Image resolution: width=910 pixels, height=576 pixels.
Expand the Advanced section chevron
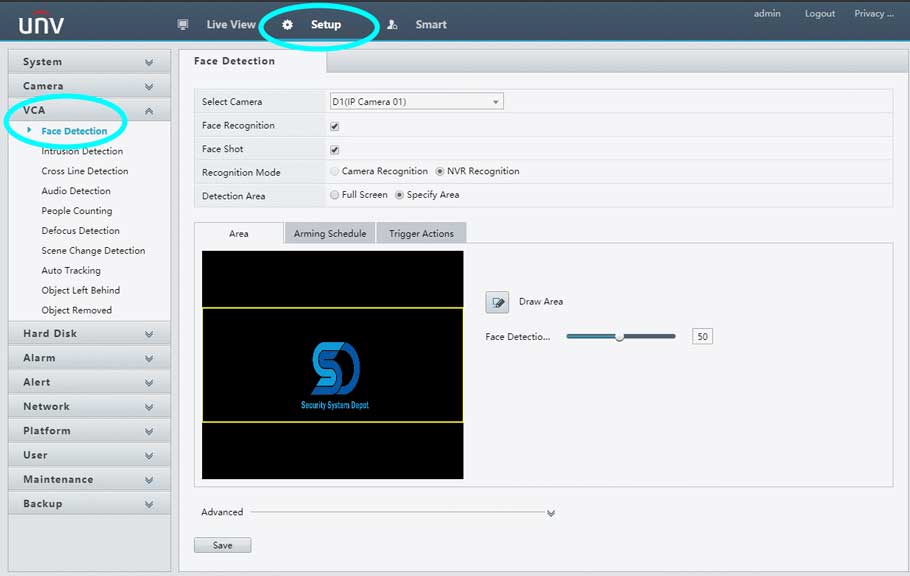pyautogui.click(x=550, y=513)
